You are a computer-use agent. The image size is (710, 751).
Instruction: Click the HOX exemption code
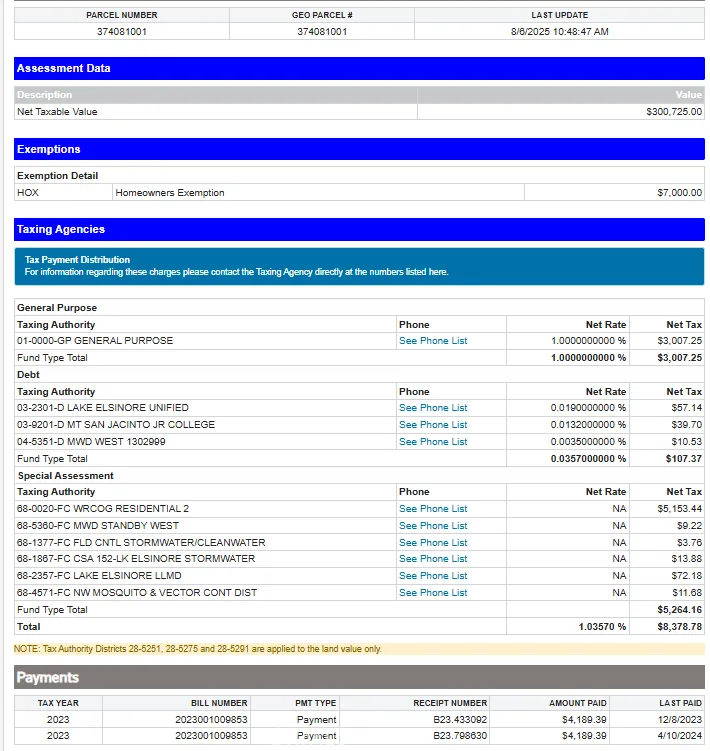(x=28, y=193)
